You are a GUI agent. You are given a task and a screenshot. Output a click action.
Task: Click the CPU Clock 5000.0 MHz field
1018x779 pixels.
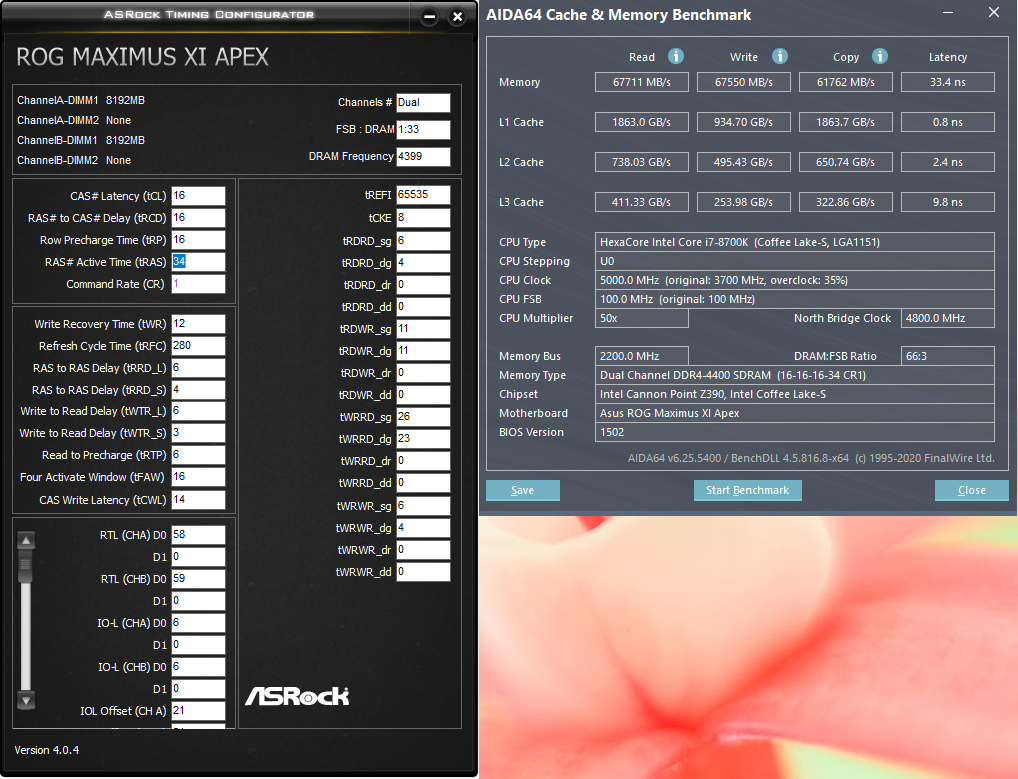click(x=795, y=280)
